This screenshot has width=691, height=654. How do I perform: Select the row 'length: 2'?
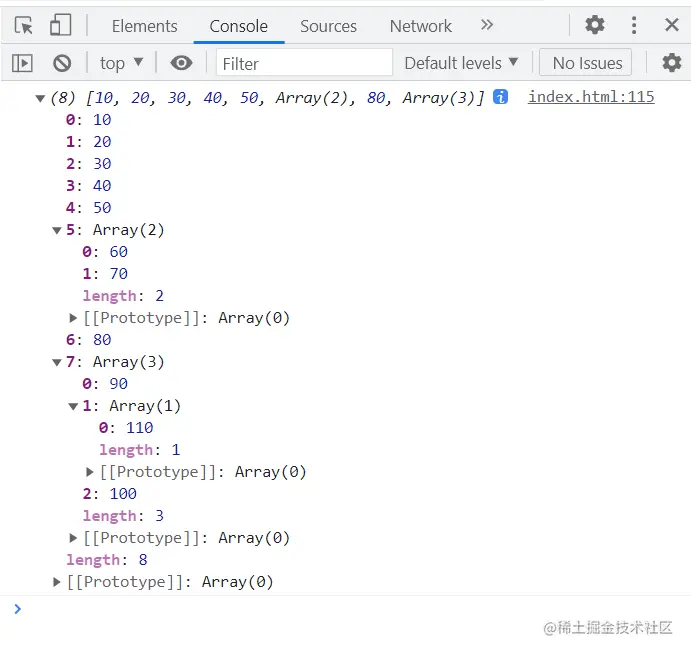pyautogui.click(x=123, y=296)
